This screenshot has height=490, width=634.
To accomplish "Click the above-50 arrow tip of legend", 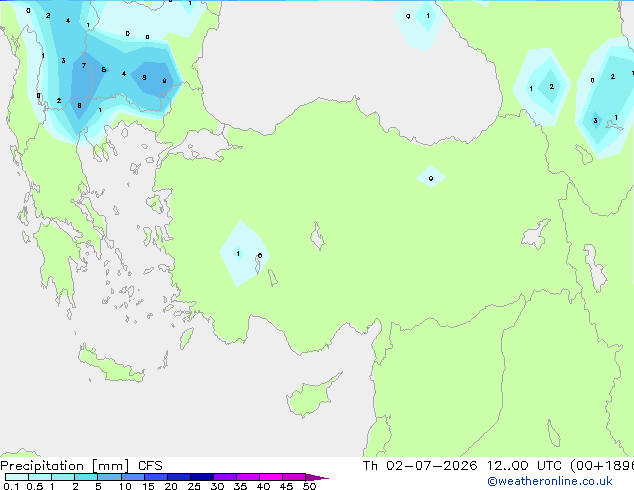I will 317,477.
